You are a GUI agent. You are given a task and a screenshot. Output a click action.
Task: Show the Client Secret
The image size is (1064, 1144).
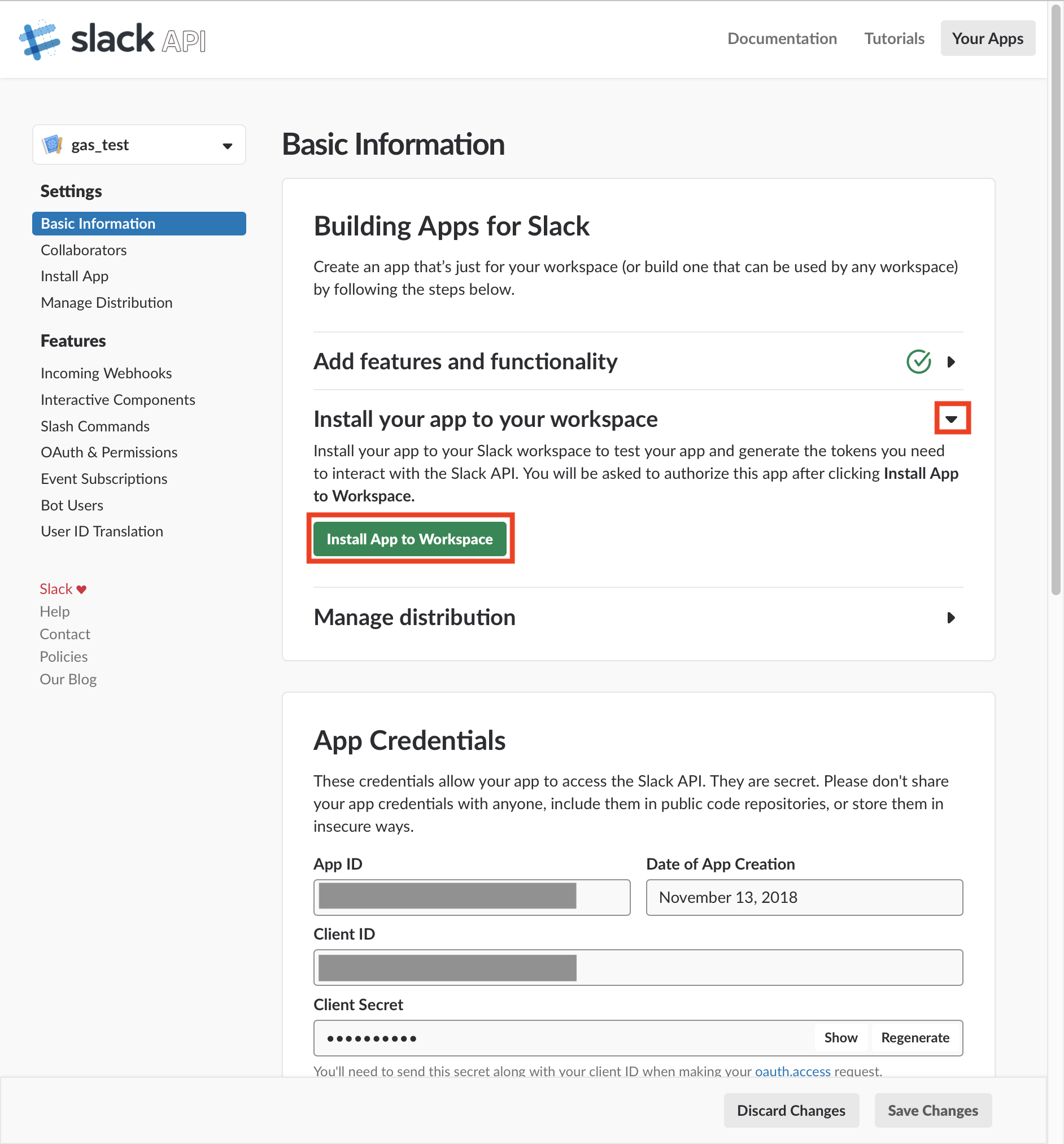pyautogui.click(x=841, y=1037)
